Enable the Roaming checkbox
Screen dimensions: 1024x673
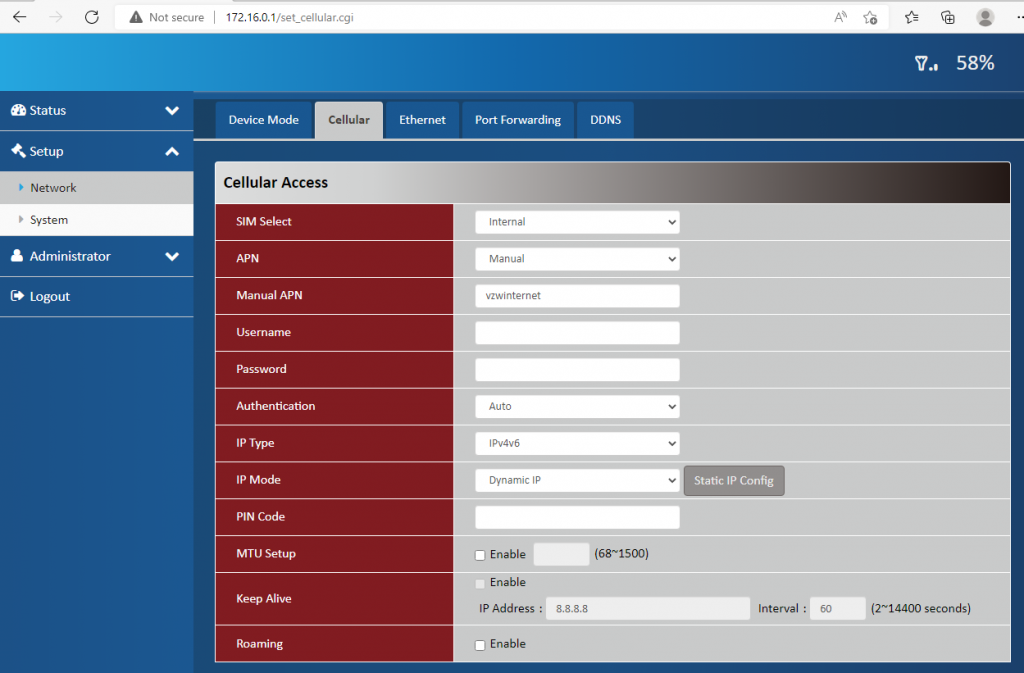480,645
